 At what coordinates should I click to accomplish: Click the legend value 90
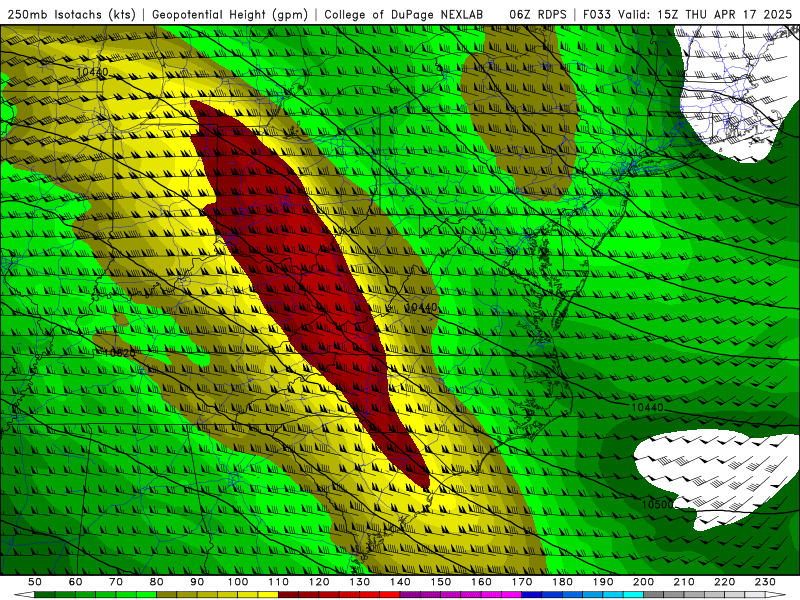click(x=197, y=582)
